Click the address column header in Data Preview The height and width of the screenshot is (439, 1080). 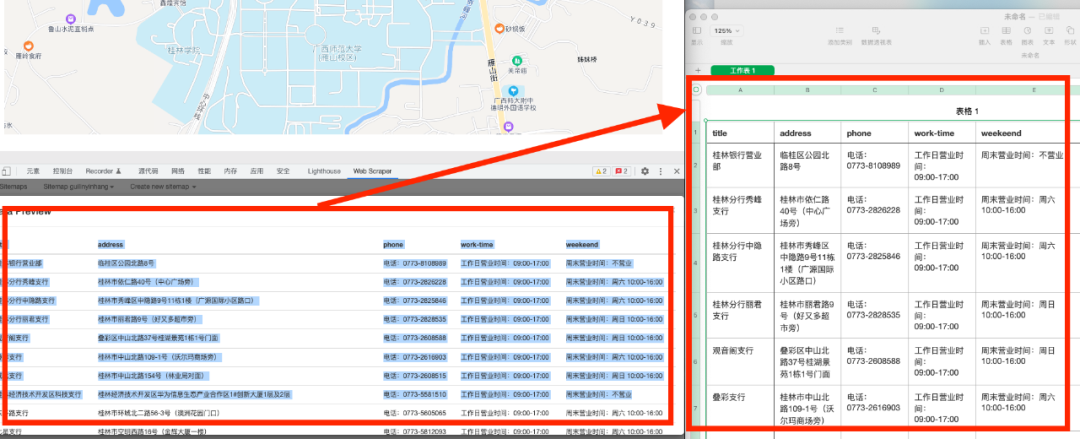[110, 244]
